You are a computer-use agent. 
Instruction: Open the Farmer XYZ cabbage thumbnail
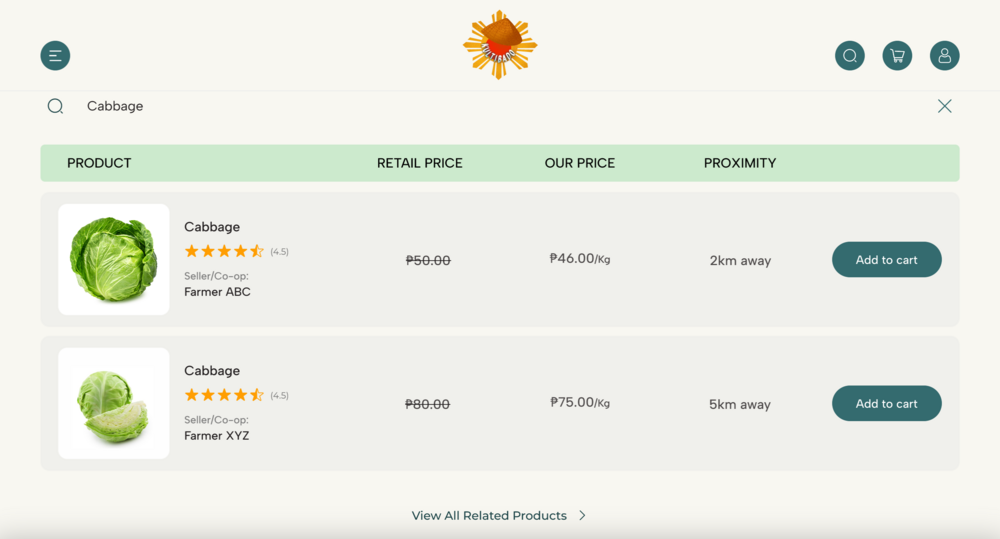pos(114,404)
